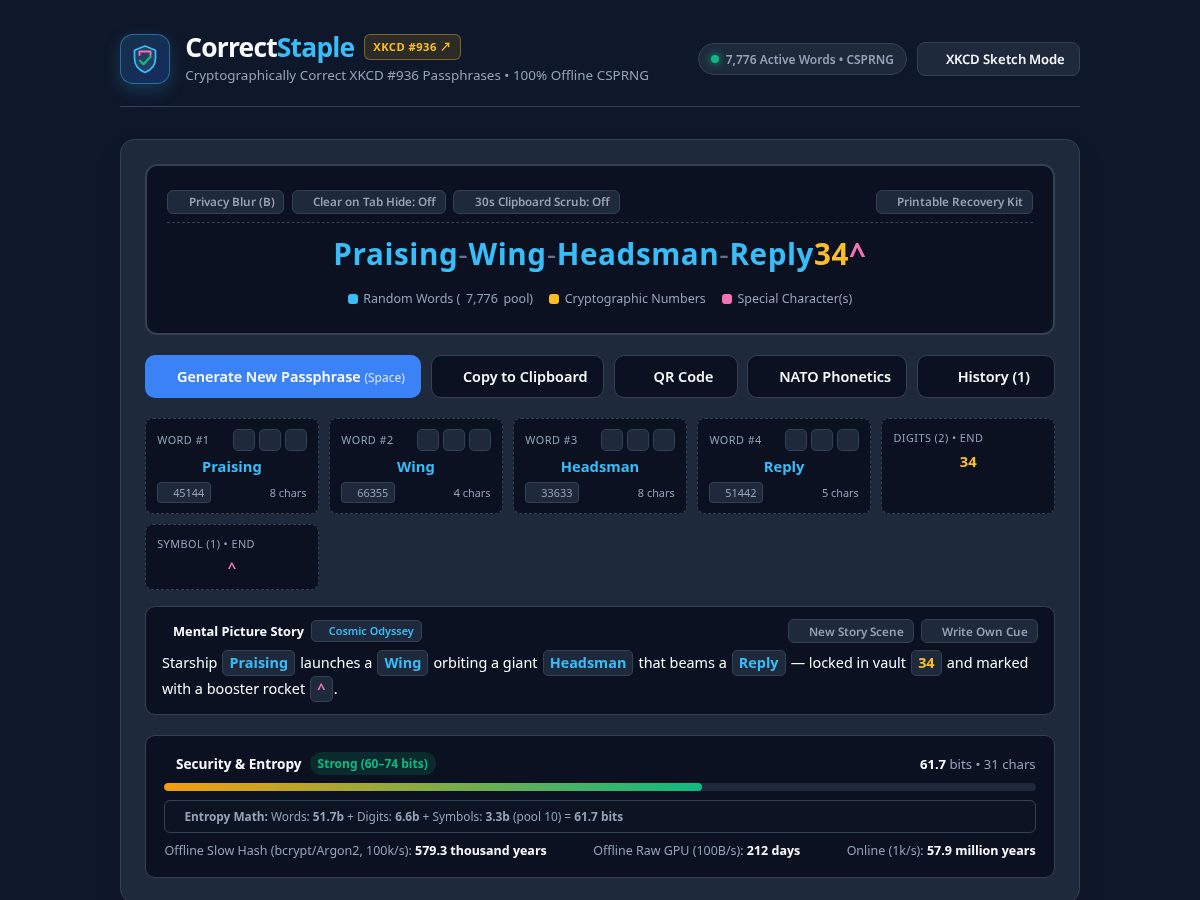
Task: Click the Praising chip in the story
Action: point(259,663)
